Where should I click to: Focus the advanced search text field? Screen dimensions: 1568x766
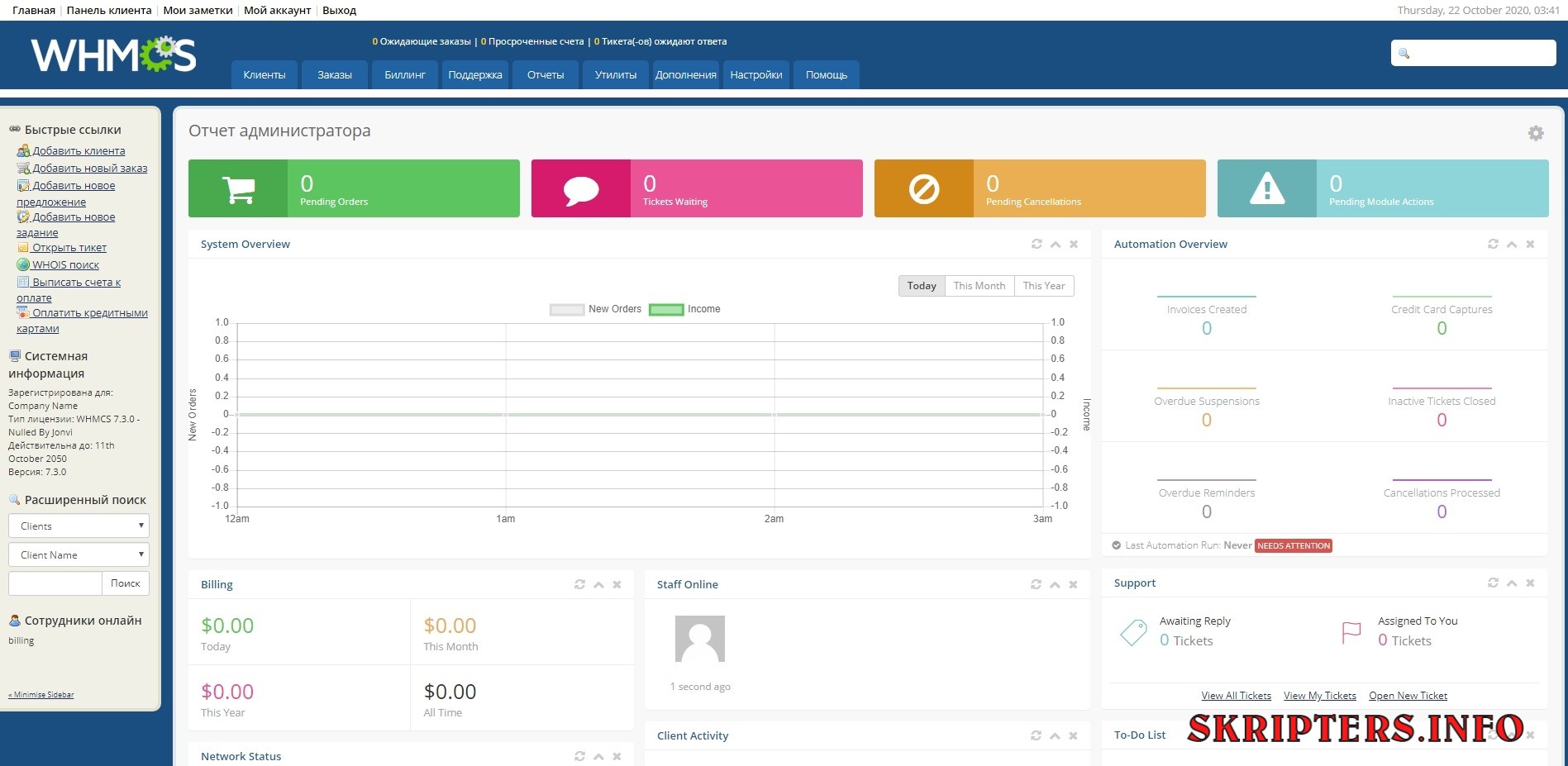tap(55, 583)
